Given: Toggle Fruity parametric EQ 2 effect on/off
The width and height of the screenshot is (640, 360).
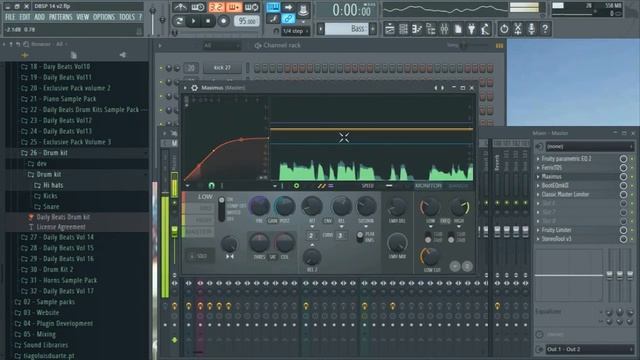Looking at the screenshot, I should tap(623, 159).
